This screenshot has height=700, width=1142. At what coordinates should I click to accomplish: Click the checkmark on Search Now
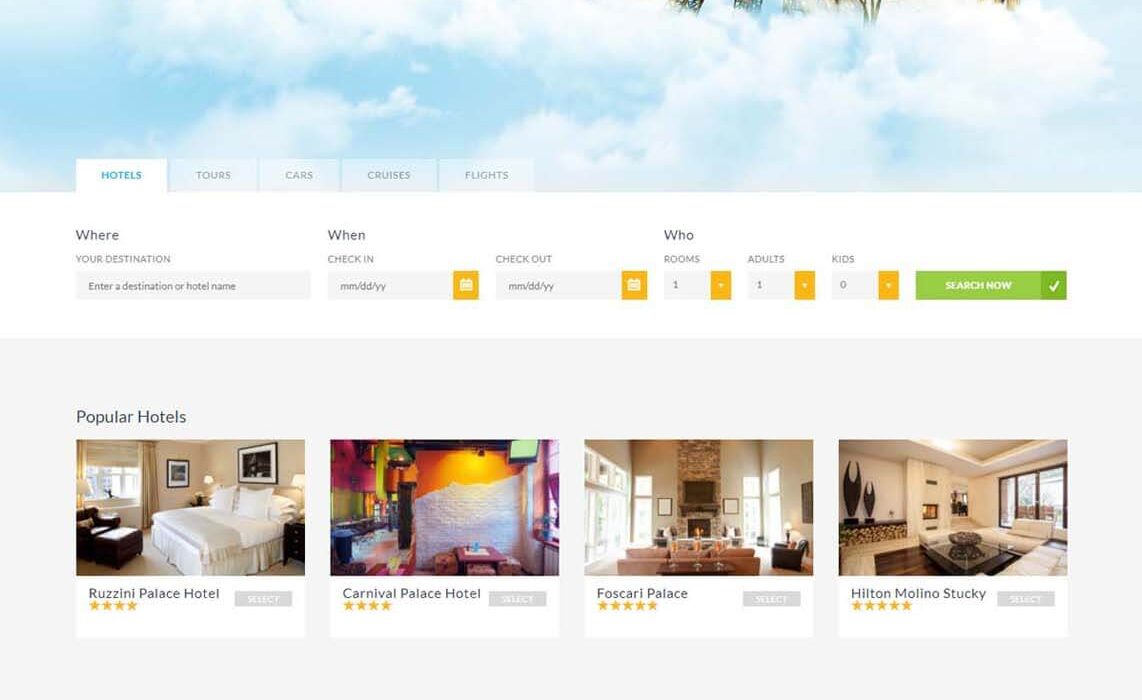(1054, 286)
